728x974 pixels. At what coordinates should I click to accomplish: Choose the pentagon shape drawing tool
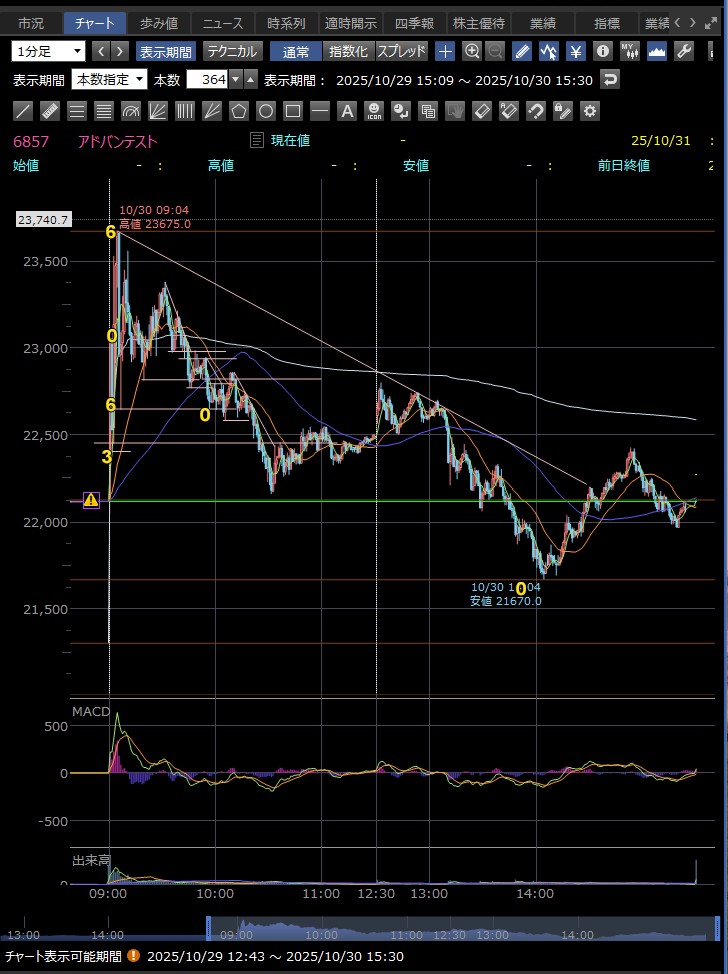[238, 111]
